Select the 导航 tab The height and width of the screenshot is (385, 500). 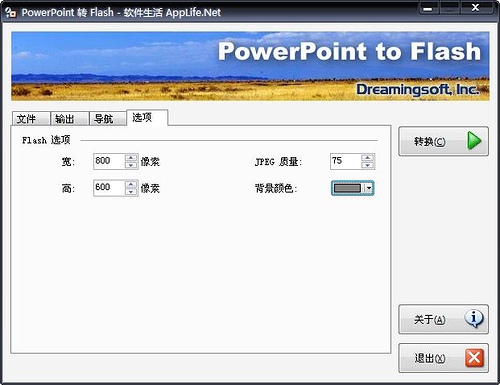point(108,119)
